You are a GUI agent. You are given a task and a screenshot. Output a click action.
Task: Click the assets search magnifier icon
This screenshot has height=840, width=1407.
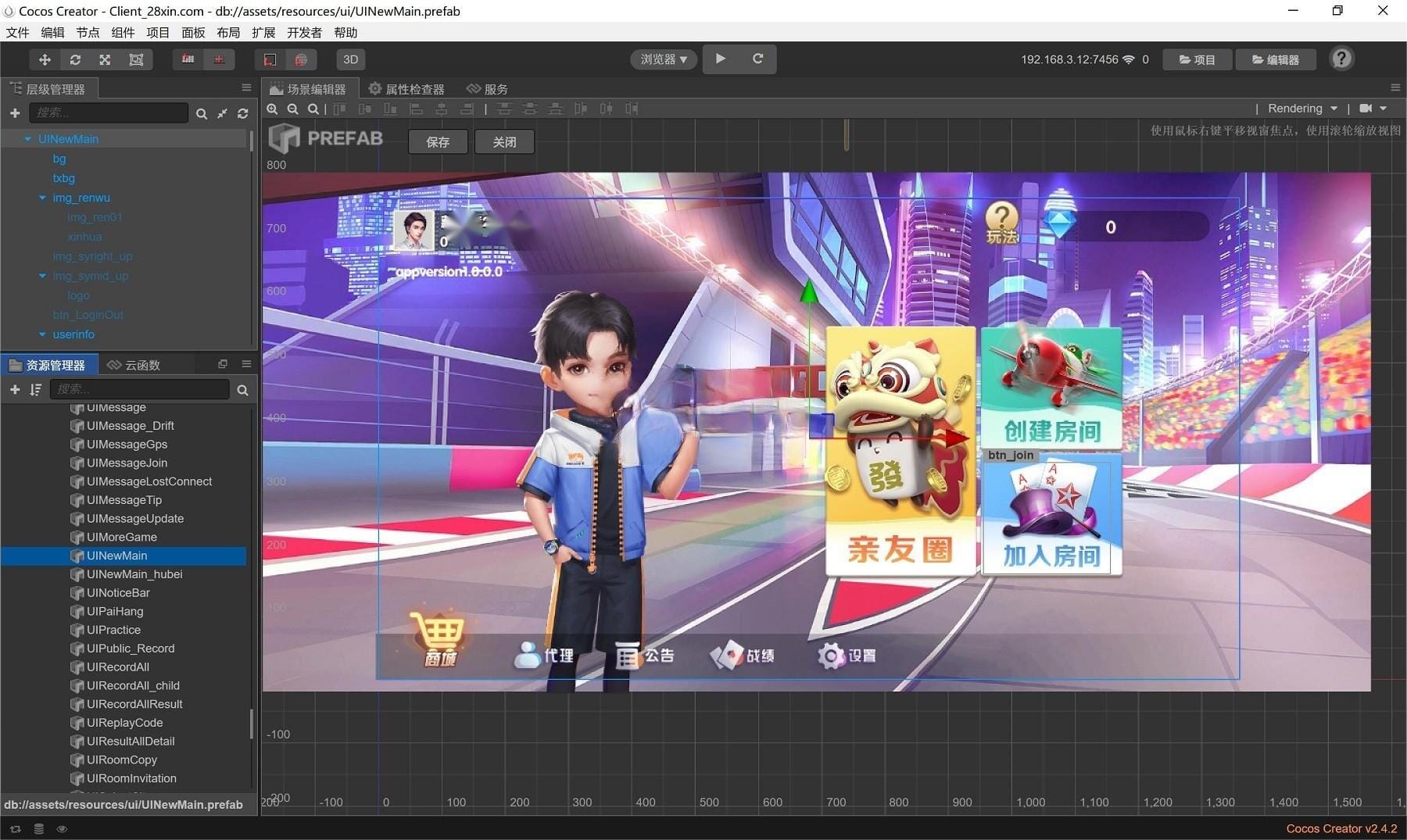click(242, 390)
